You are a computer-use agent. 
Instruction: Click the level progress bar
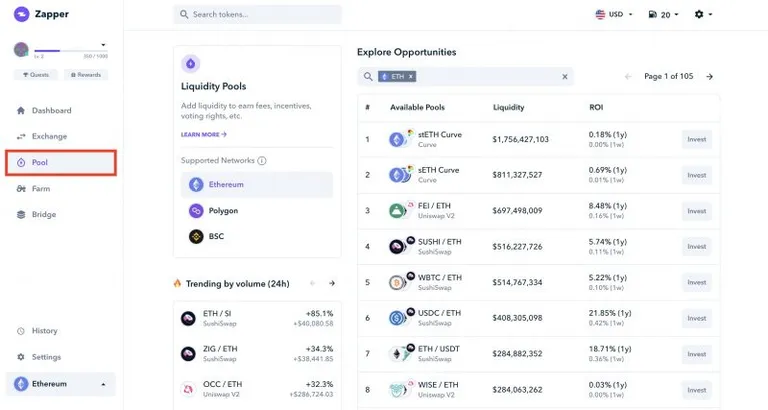(x=71, y=50)
